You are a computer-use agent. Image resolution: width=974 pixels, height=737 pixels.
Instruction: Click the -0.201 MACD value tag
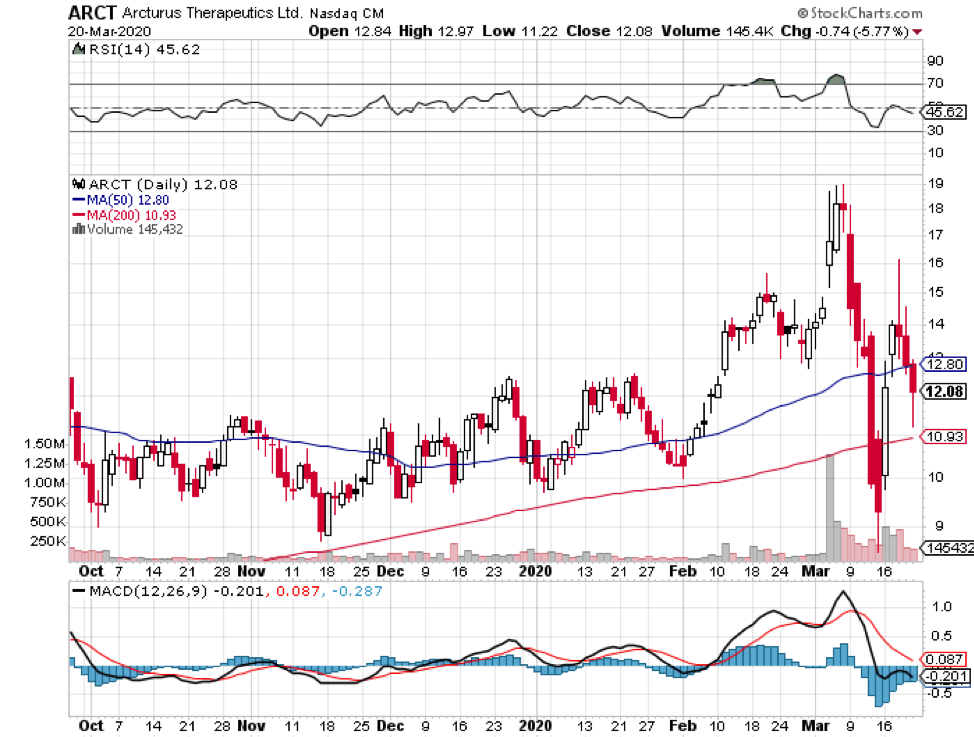click(944, 677)
